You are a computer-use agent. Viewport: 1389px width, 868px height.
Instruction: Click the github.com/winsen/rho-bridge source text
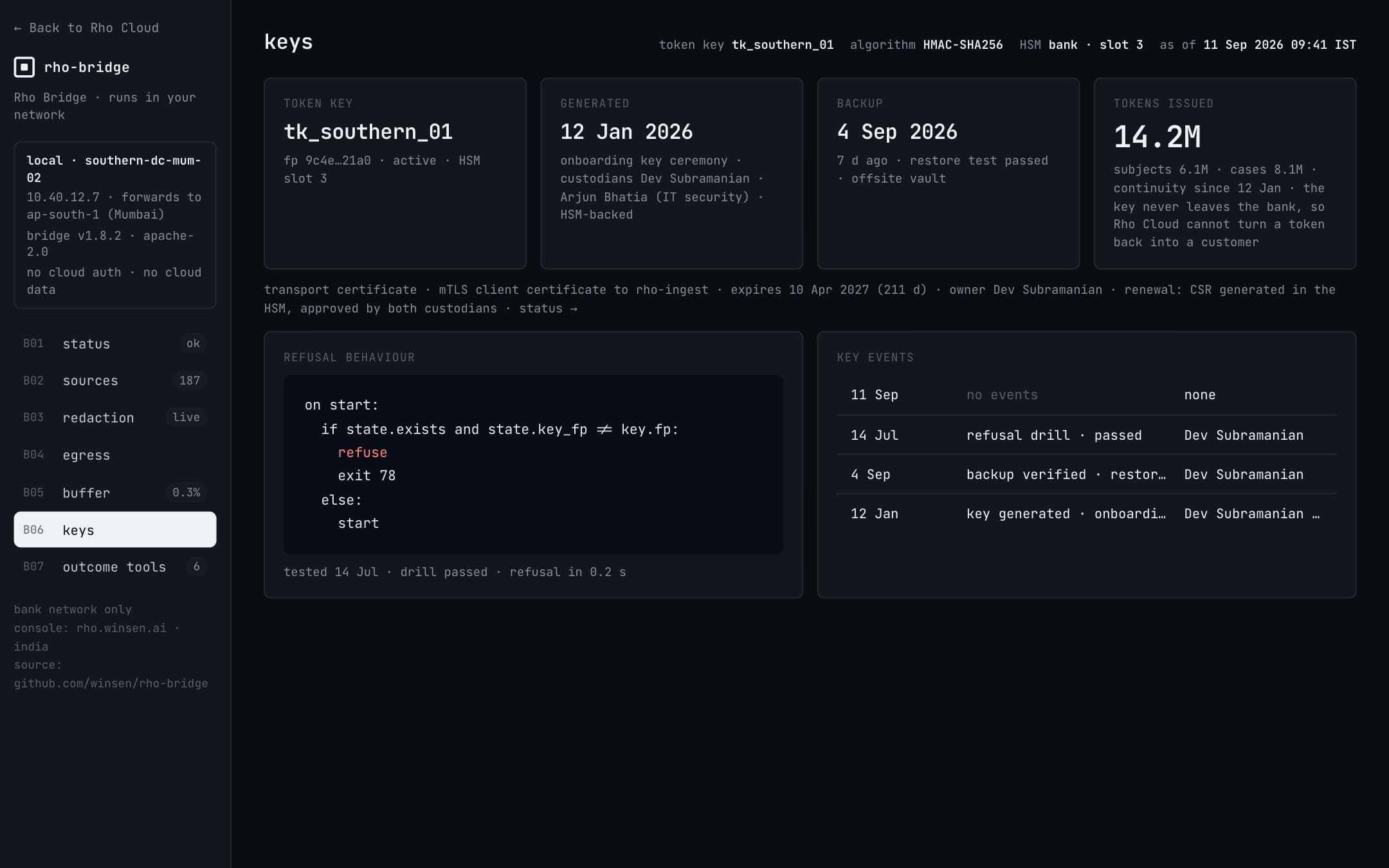tap(111, 683)
